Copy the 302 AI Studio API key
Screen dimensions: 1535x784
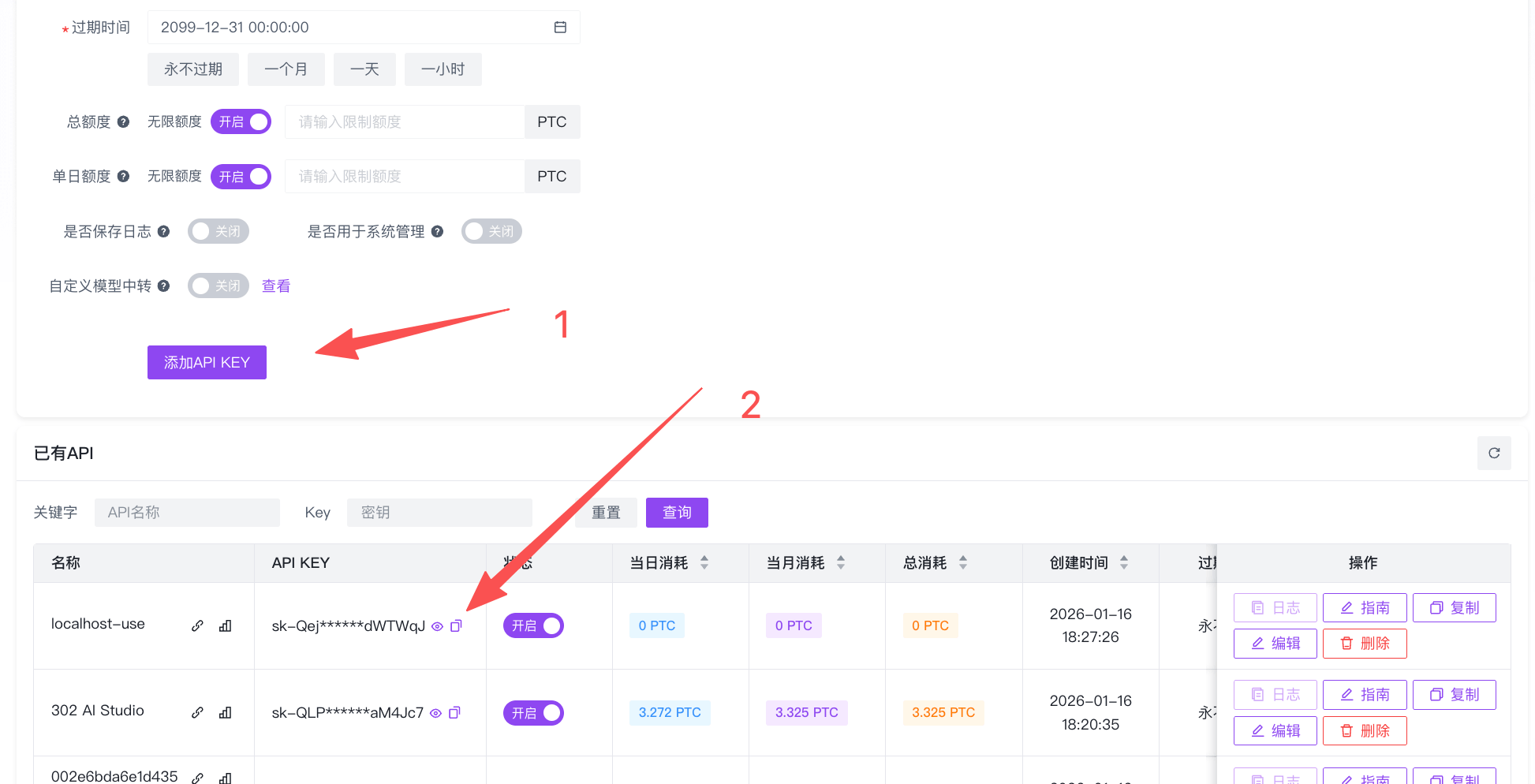tap(454, 713)
